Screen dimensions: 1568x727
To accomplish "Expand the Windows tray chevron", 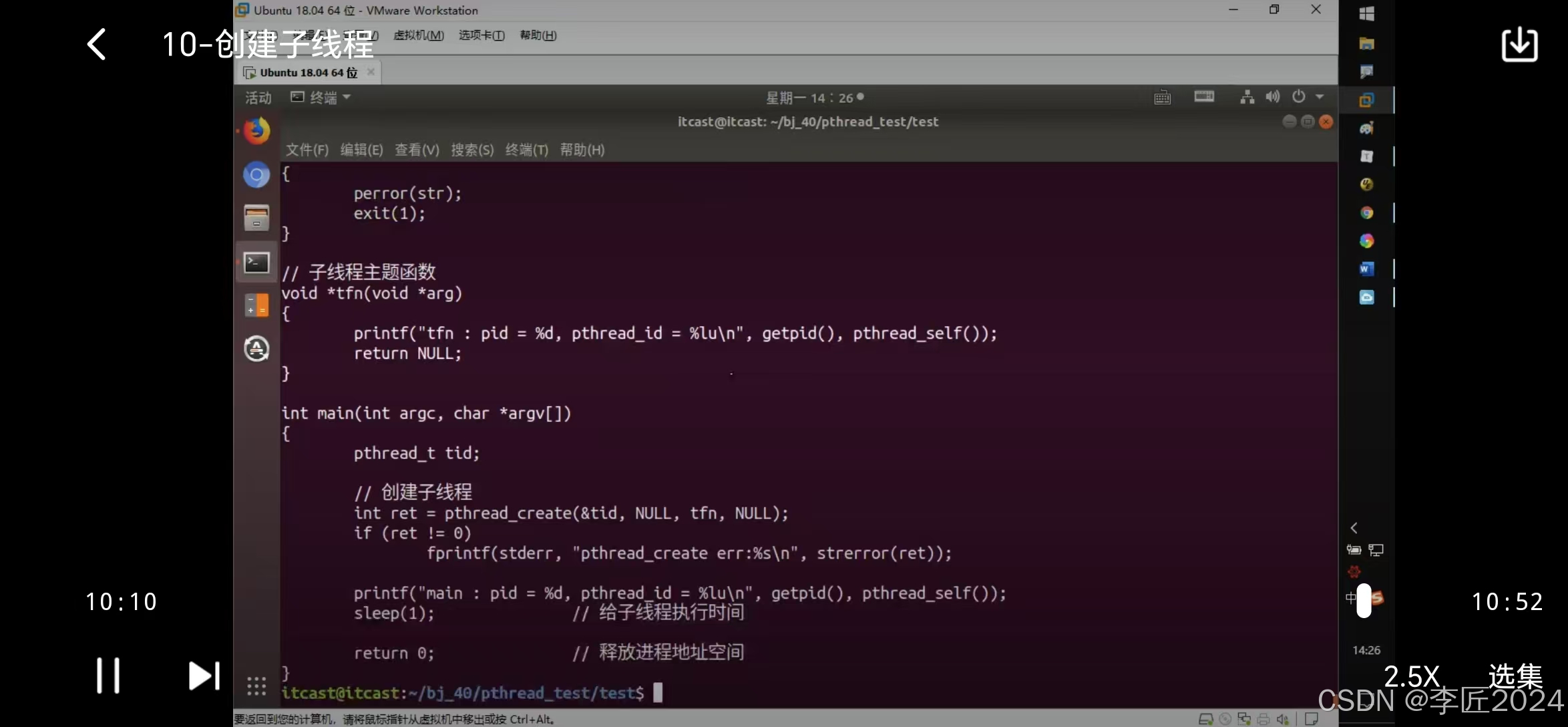I will [1354, 528].
